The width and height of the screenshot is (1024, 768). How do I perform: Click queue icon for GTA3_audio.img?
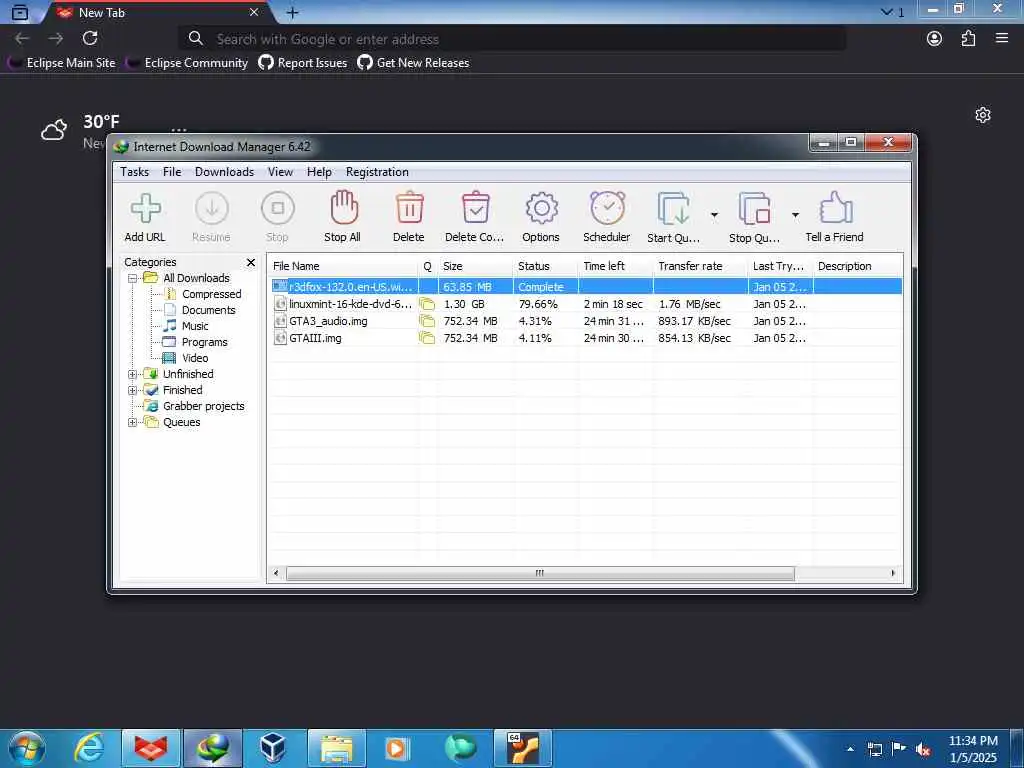(427, 321)
